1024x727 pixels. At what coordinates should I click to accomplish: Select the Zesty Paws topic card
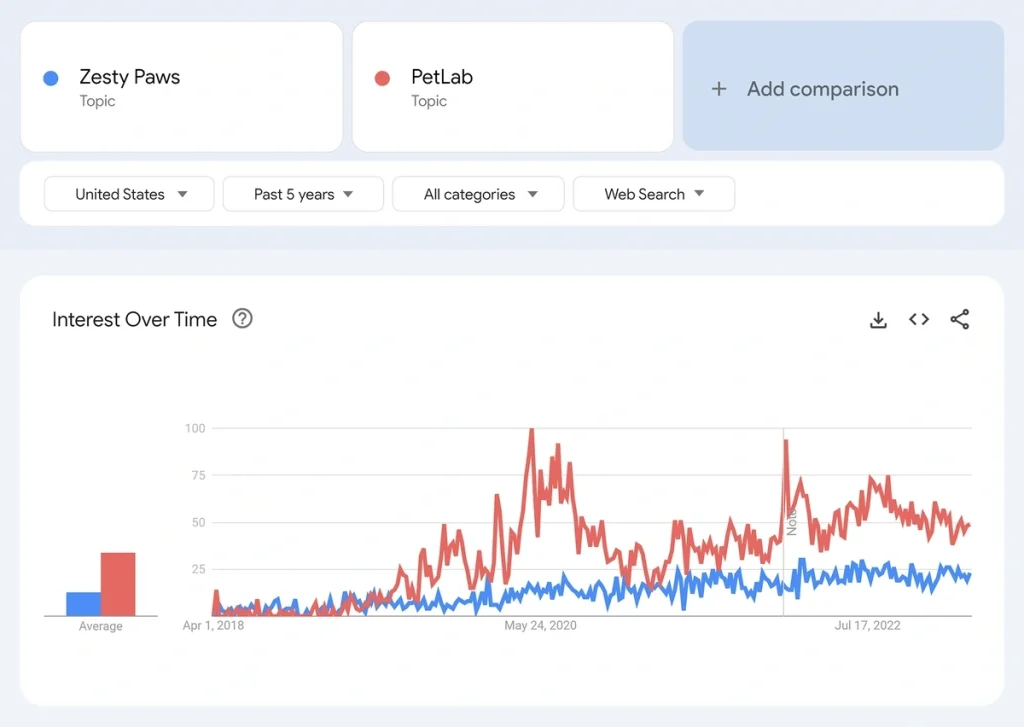click(181, 86)
